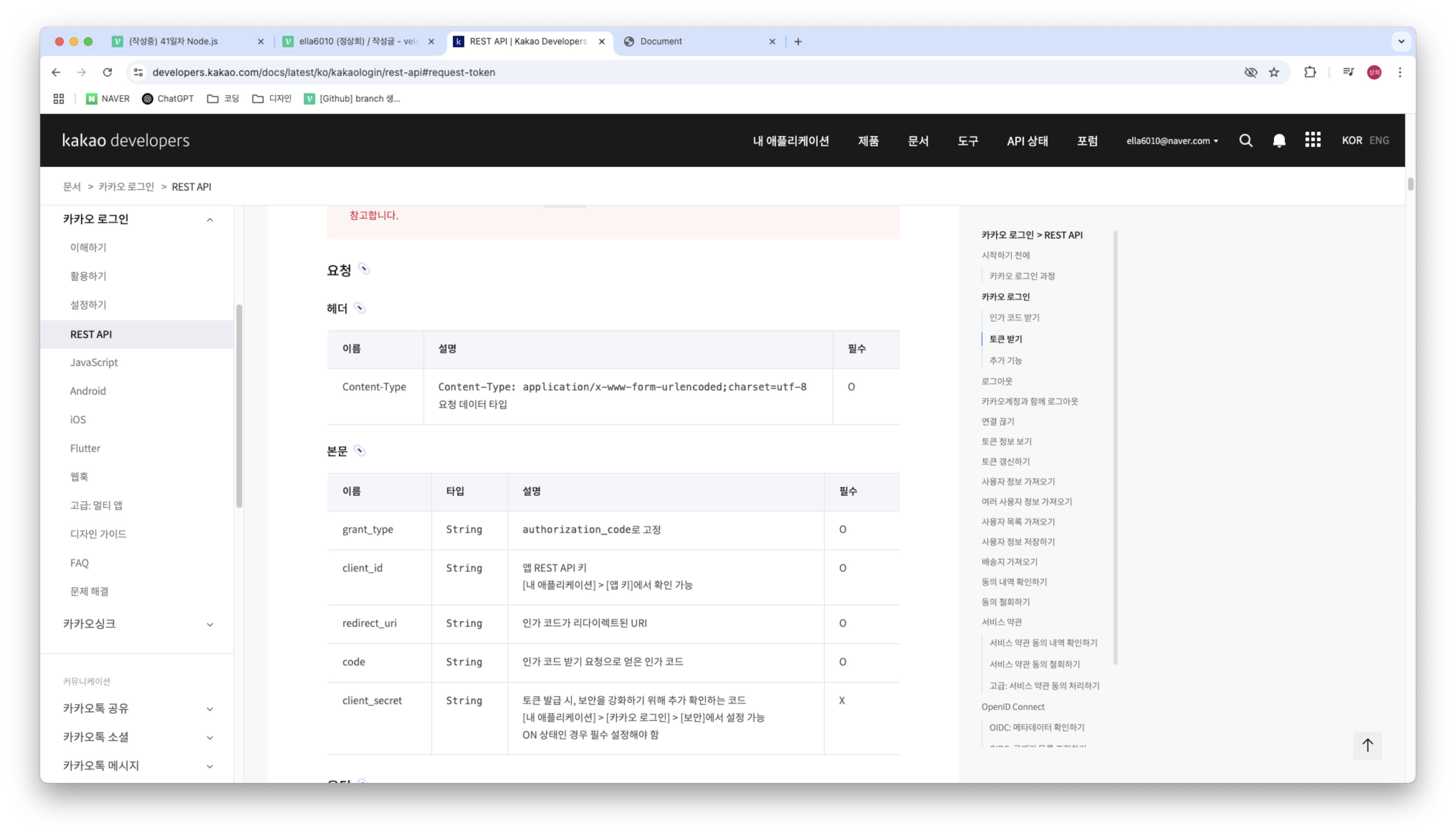Bookmark this page with the star icon
Viewport: 1456px width, 836px height.
tap(1274, 72)
